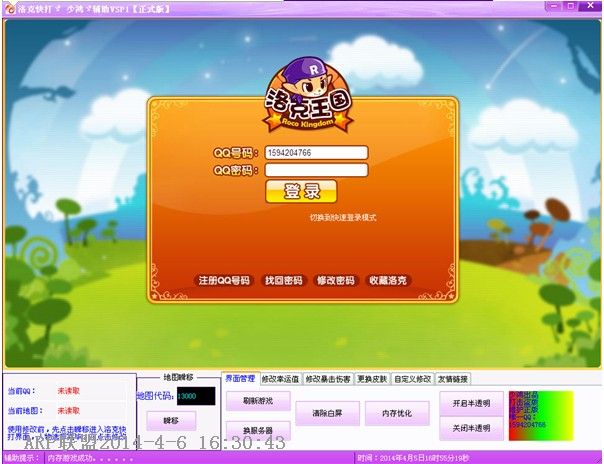
Task: Click the 时间 timestamp in status bar
Action: click(414, 458)
